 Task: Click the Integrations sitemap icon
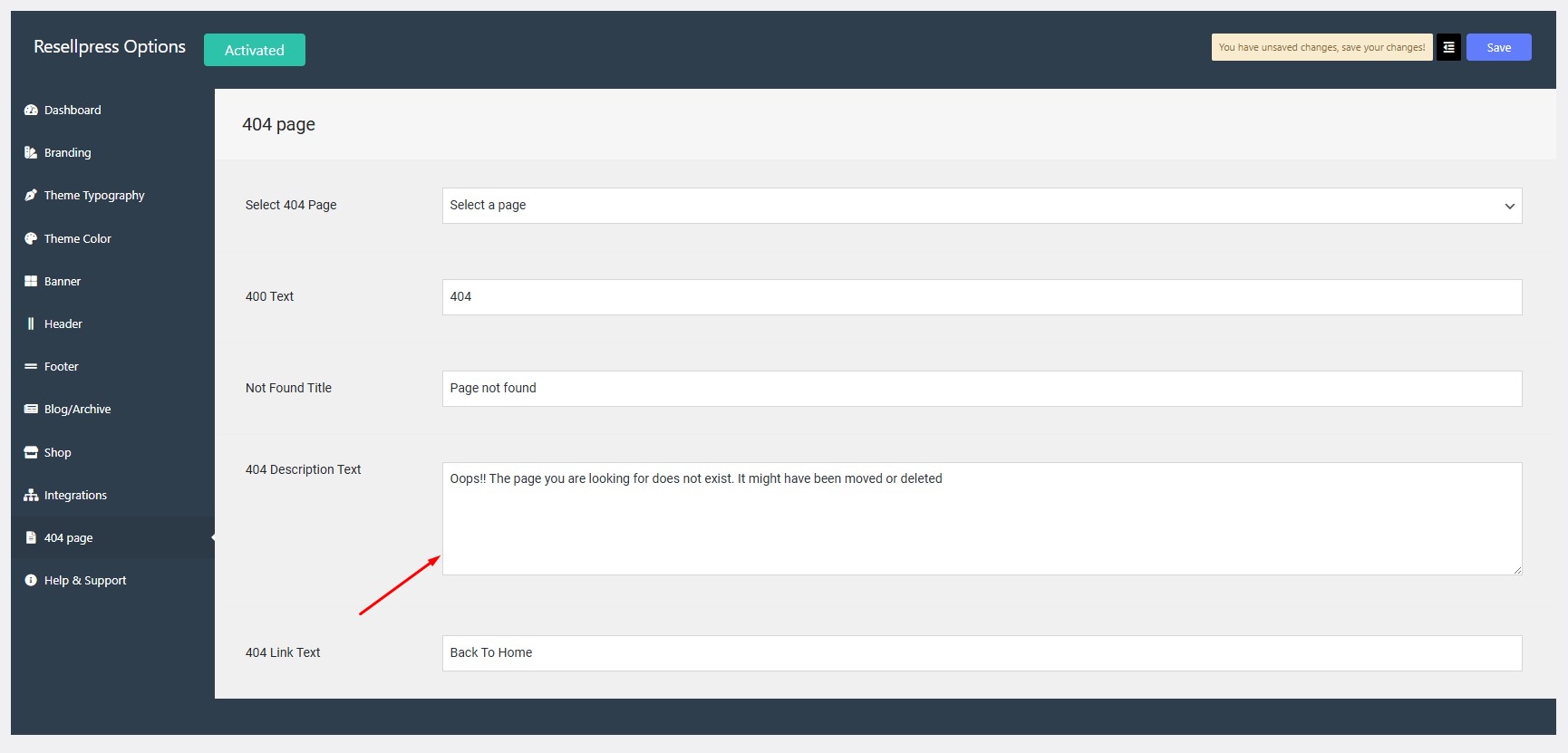(x=31, y=496)
